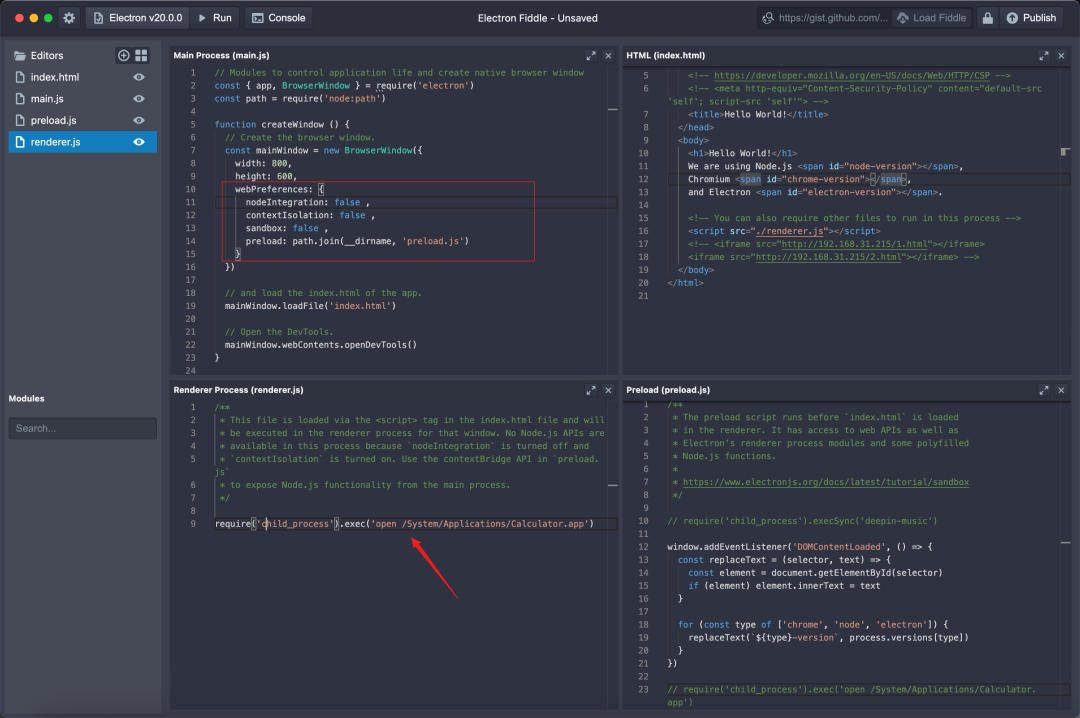The height and width of the screenshot is (718, 1080).
Task: Close the Preload (preload.js) panel
Action: pyautogui.click(x=1061, y=390)
